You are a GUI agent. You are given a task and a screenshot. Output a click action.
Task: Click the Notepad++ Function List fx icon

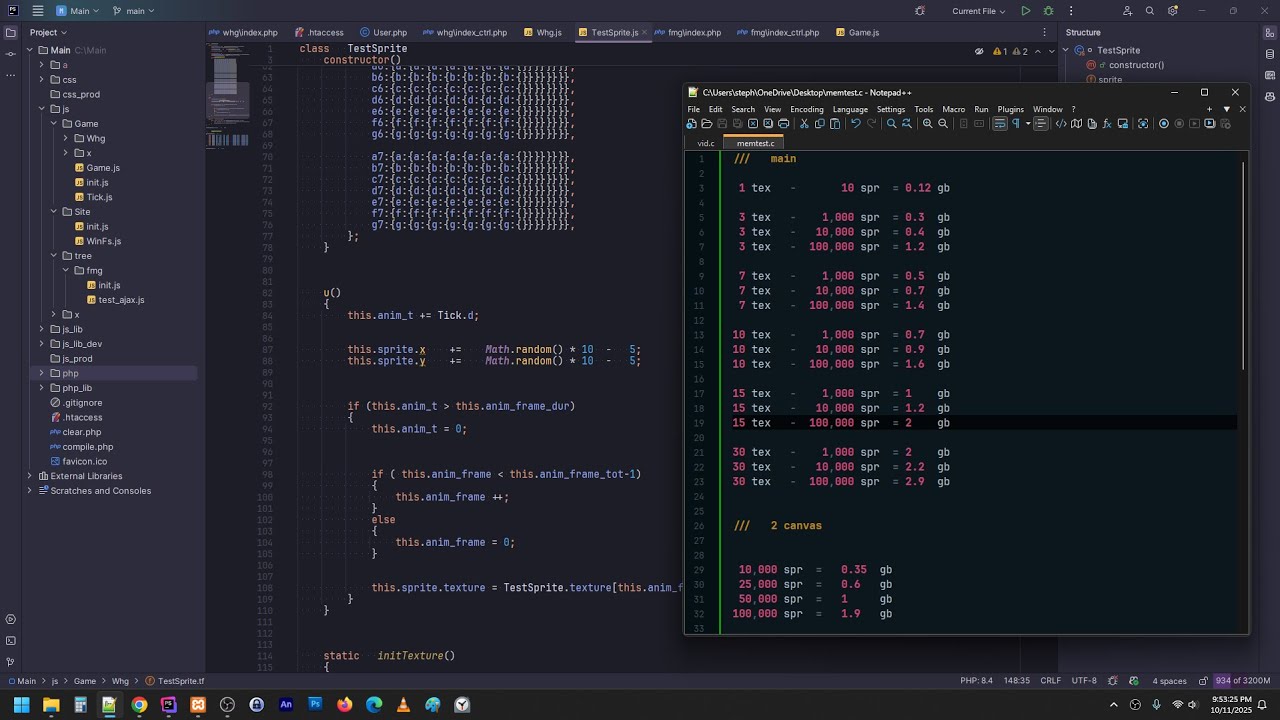pyautogui.click(x=1107, y=124)
